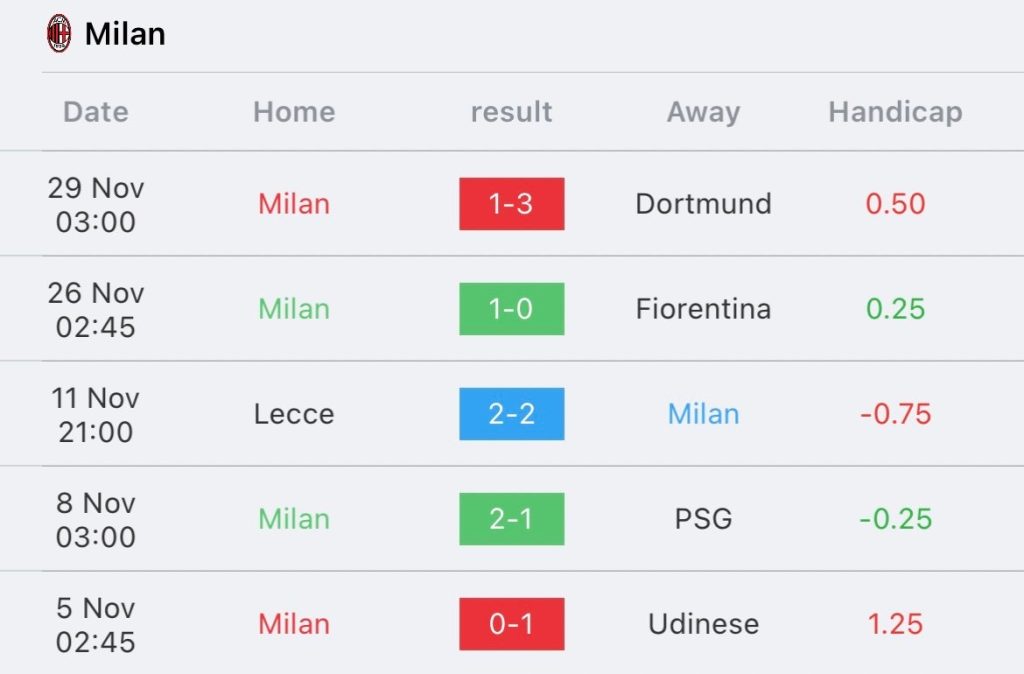Click the 1.25 handicap value
Screen dimensions: 1024x674
[x=895, y=624]
